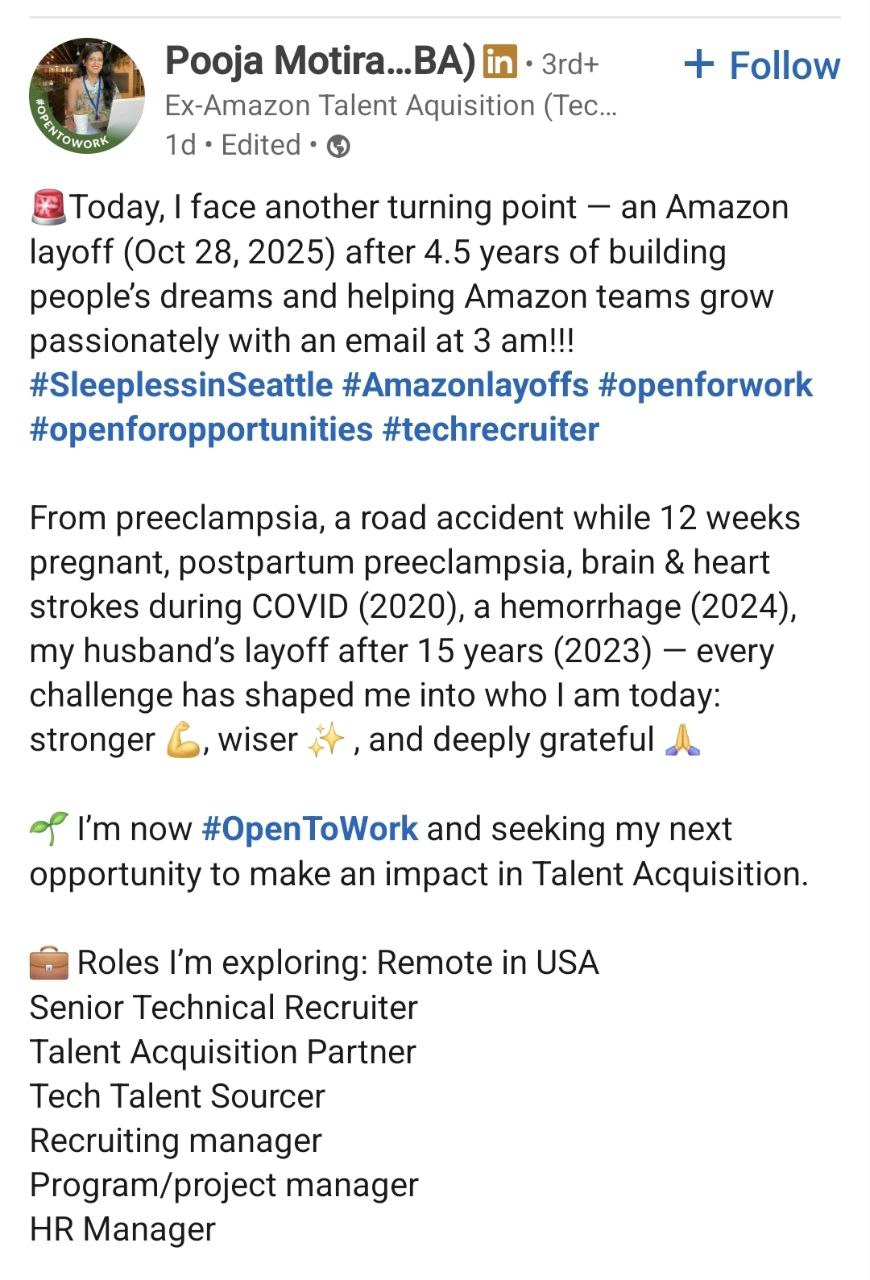Click the briefcase emoji
This screenshot has width=870, height=1280.
click(x=48, y=963)
